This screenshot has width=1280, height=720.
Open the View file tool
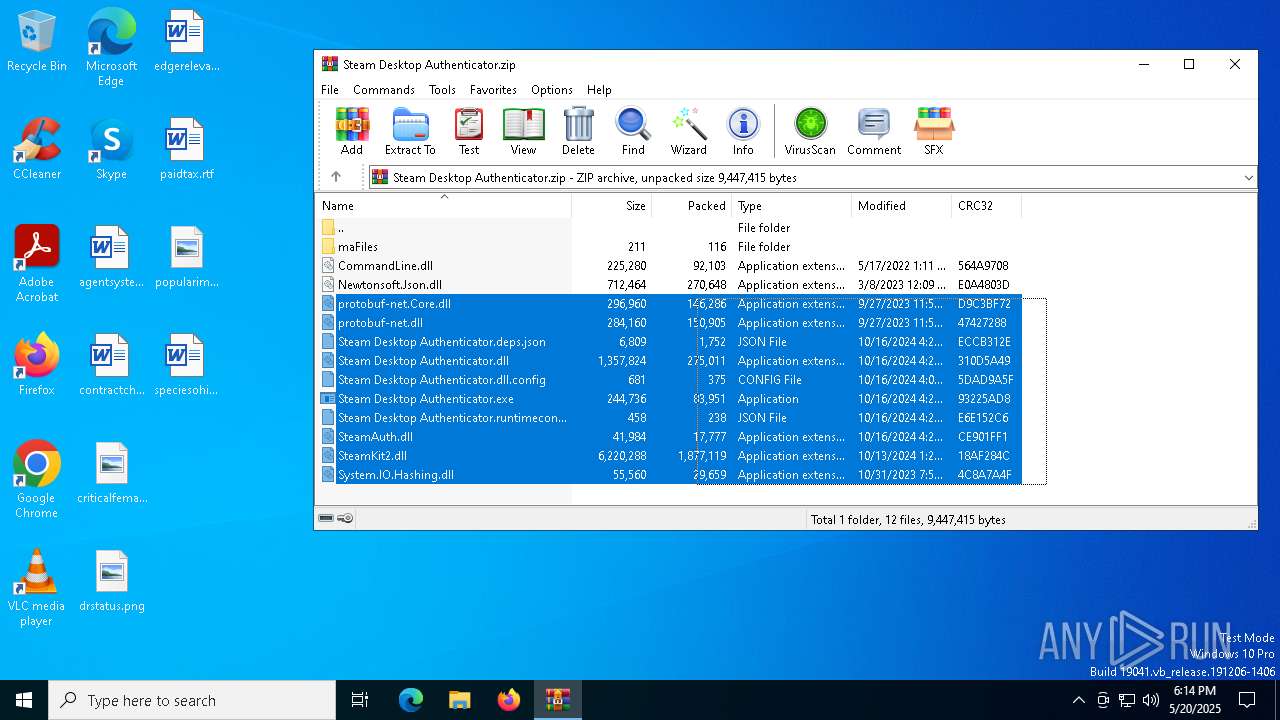pos(523,131)
